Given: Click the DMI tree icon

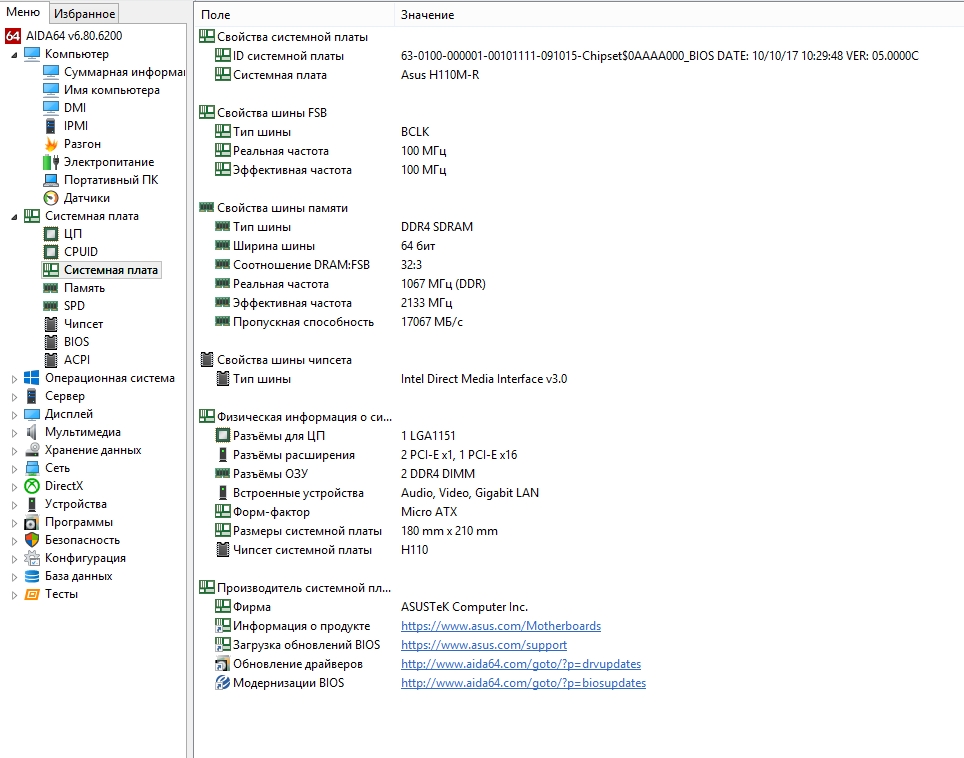Looking at the screenshot, I should 51,108.
